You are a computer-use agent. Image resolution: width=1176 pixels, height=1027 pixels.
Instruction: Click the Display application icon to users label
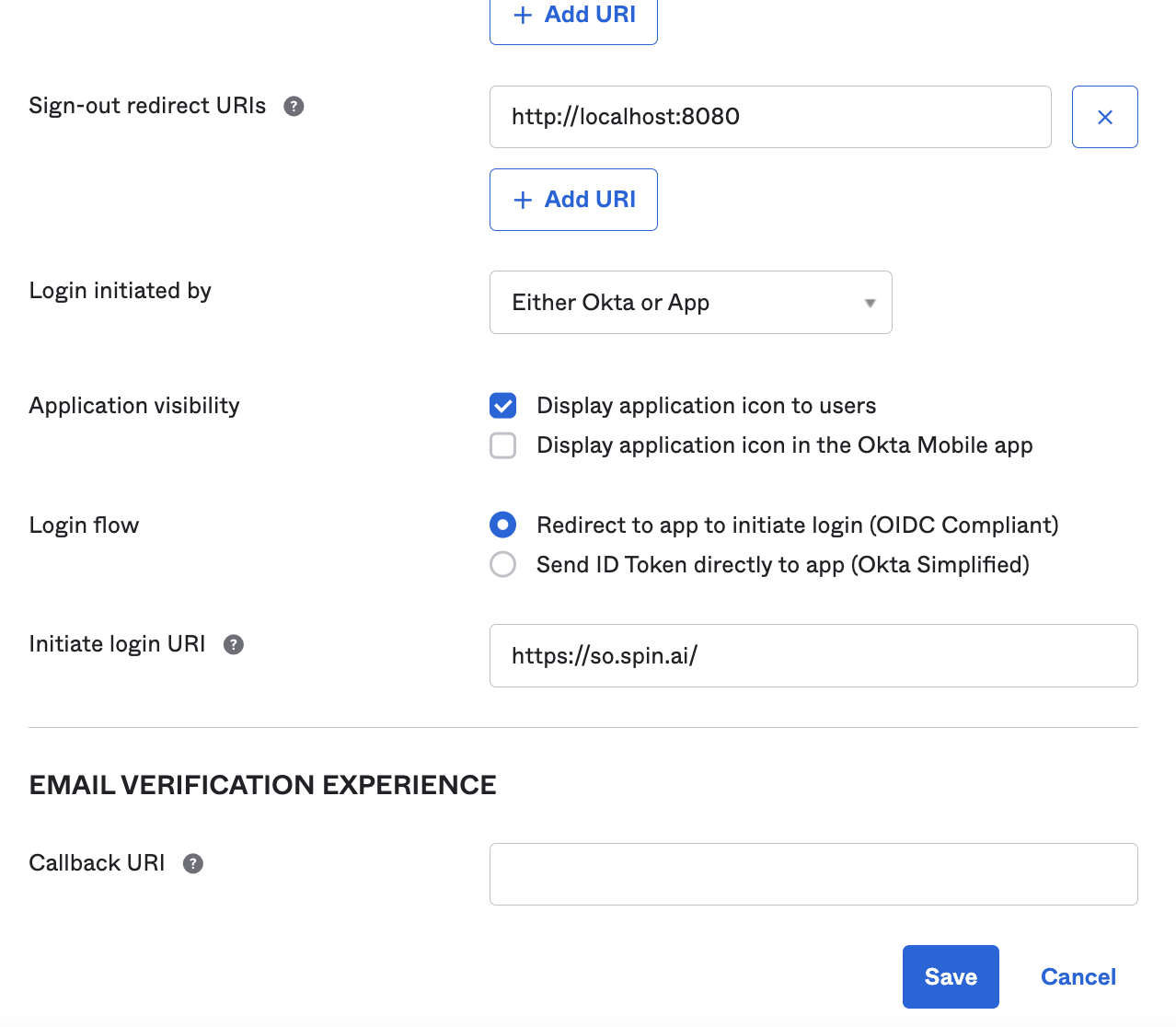pyautogui.click(x=706, y=406)
